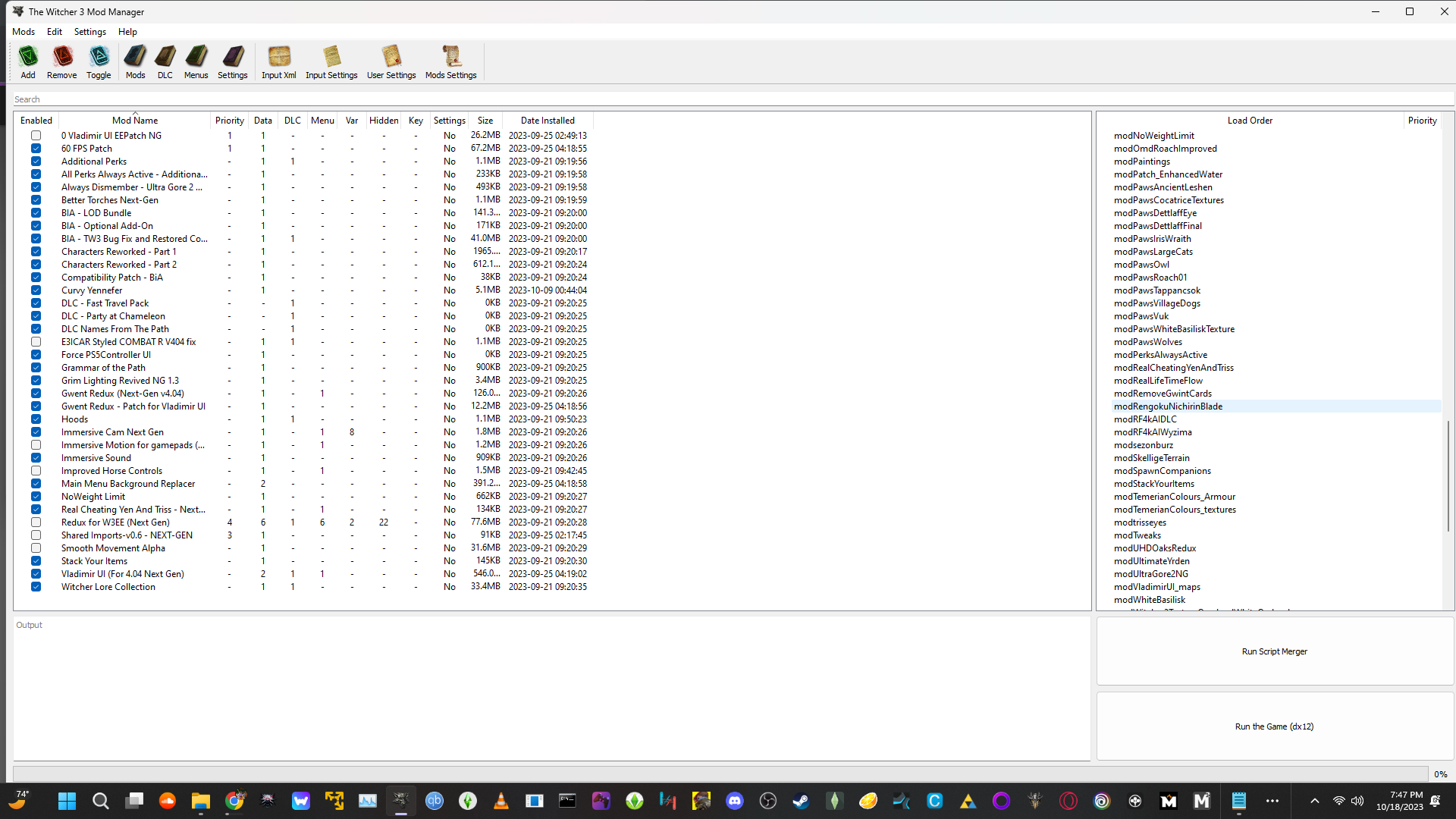This screenshot has height=819, width=1456.
Task: Show hidden system tray icons chevron
Action: click(x=1315, y=801)
